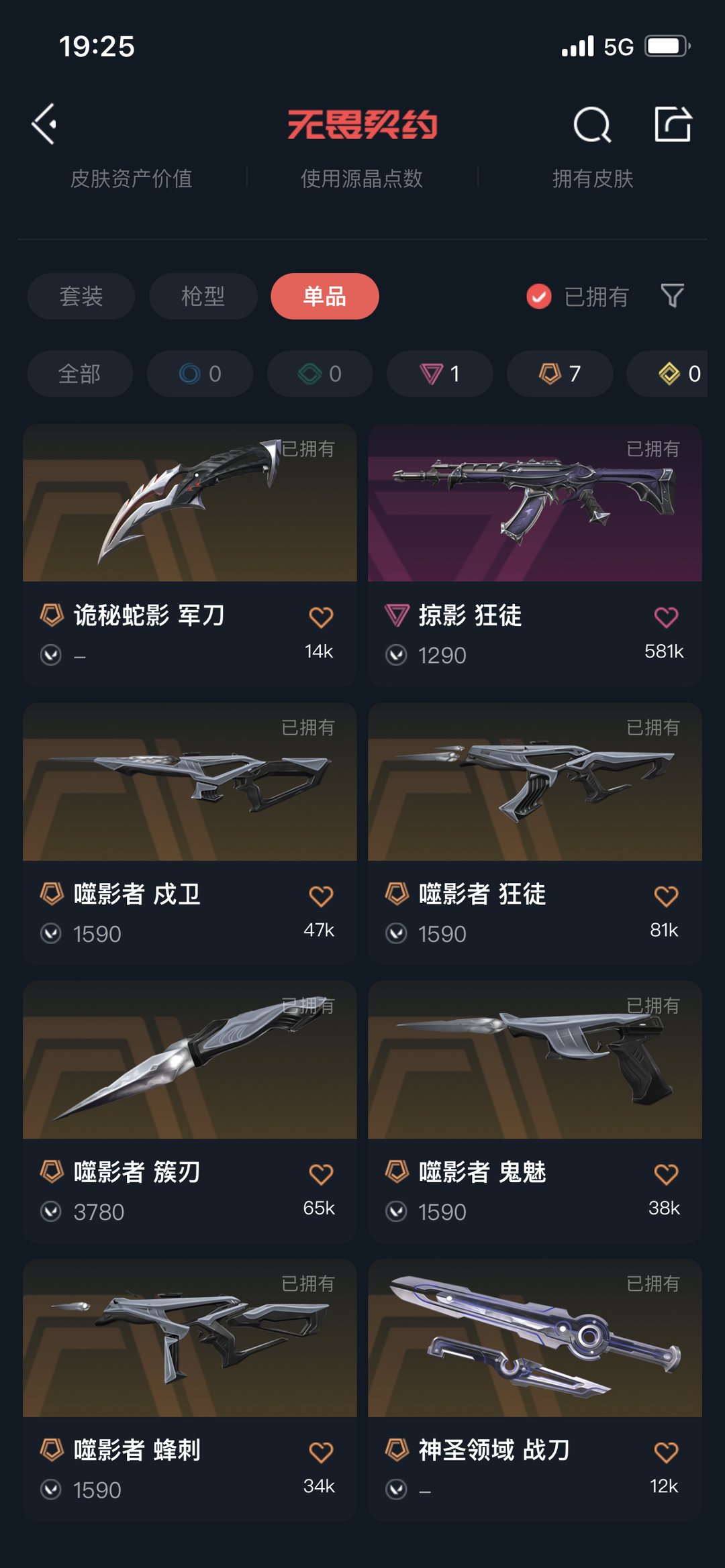Filter by orange tier showing 7

[x=560, y=374]
